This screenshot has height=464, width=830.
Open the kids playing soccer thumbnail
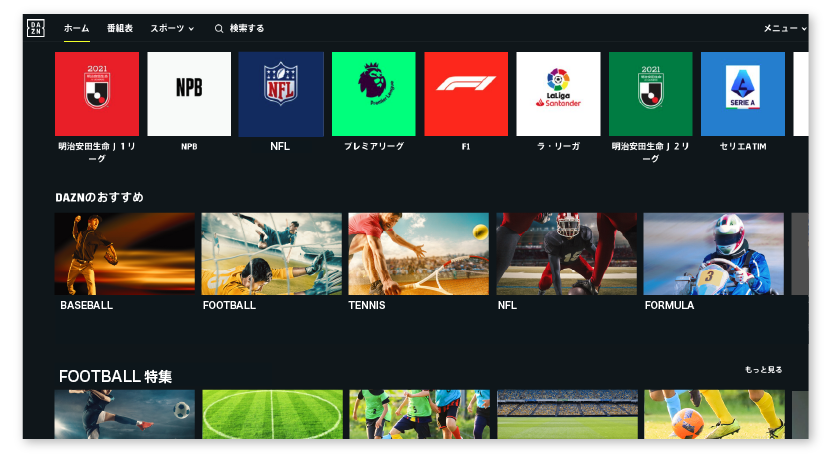[419, 414]
